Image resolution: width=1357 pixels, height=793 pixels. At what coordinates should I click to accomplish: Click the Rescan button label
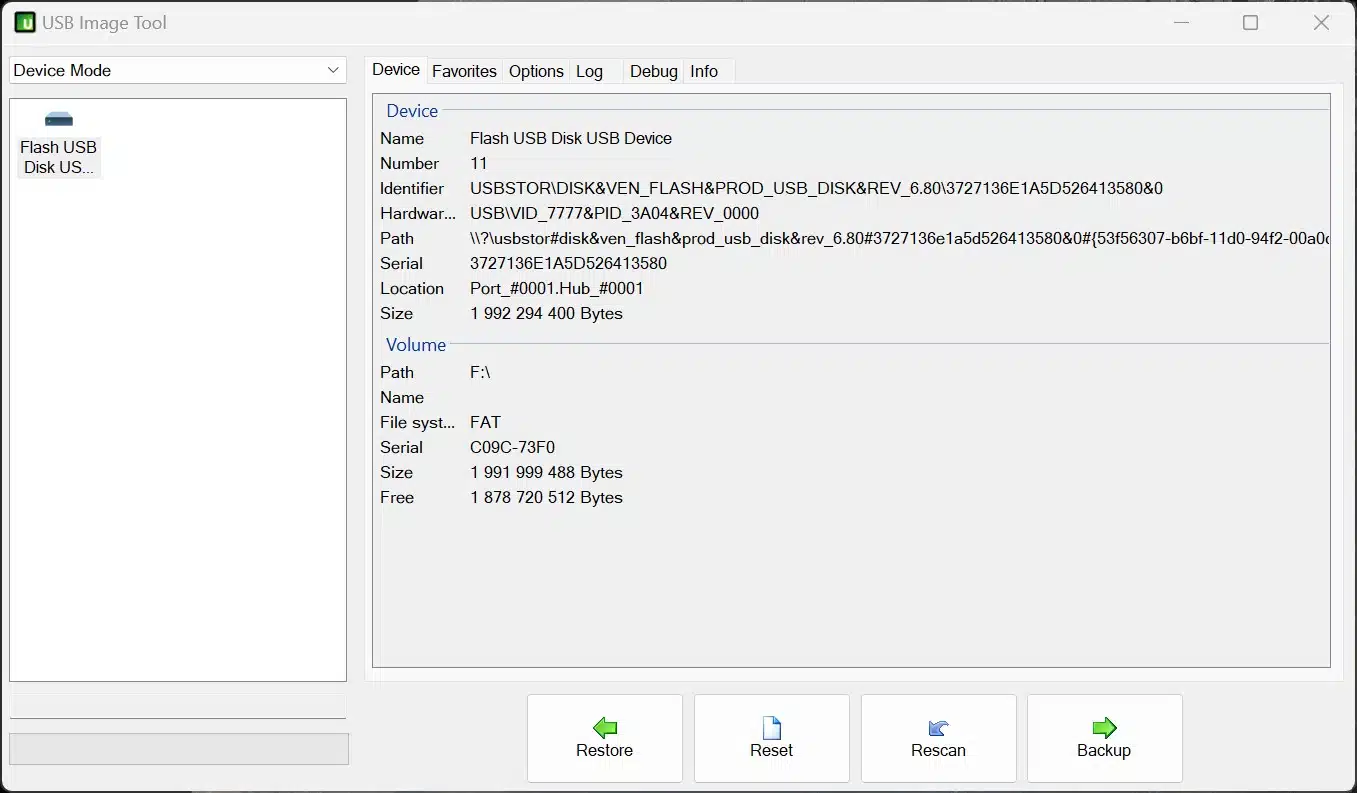click(x=938, y=750)
